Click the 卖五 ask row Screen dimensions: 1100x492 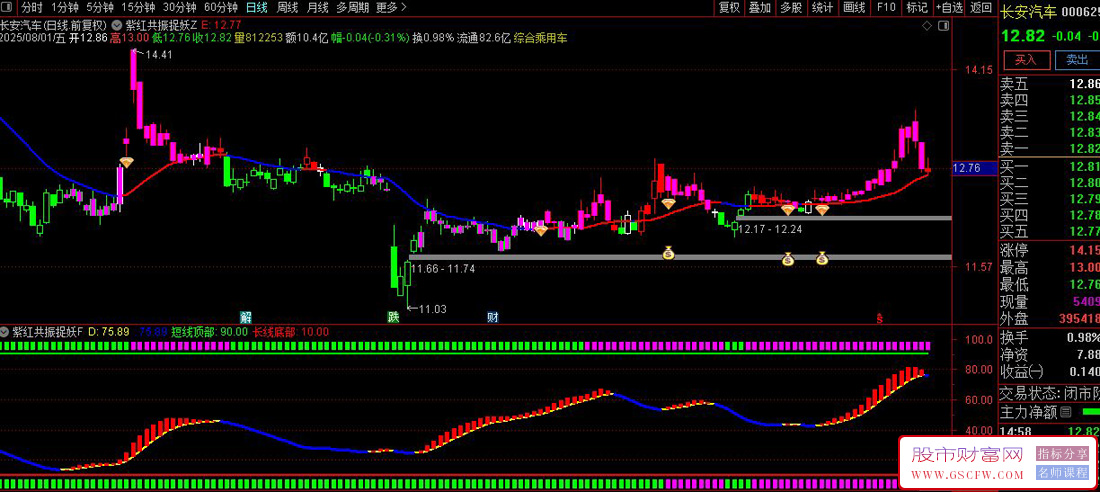coord(1049,84)
